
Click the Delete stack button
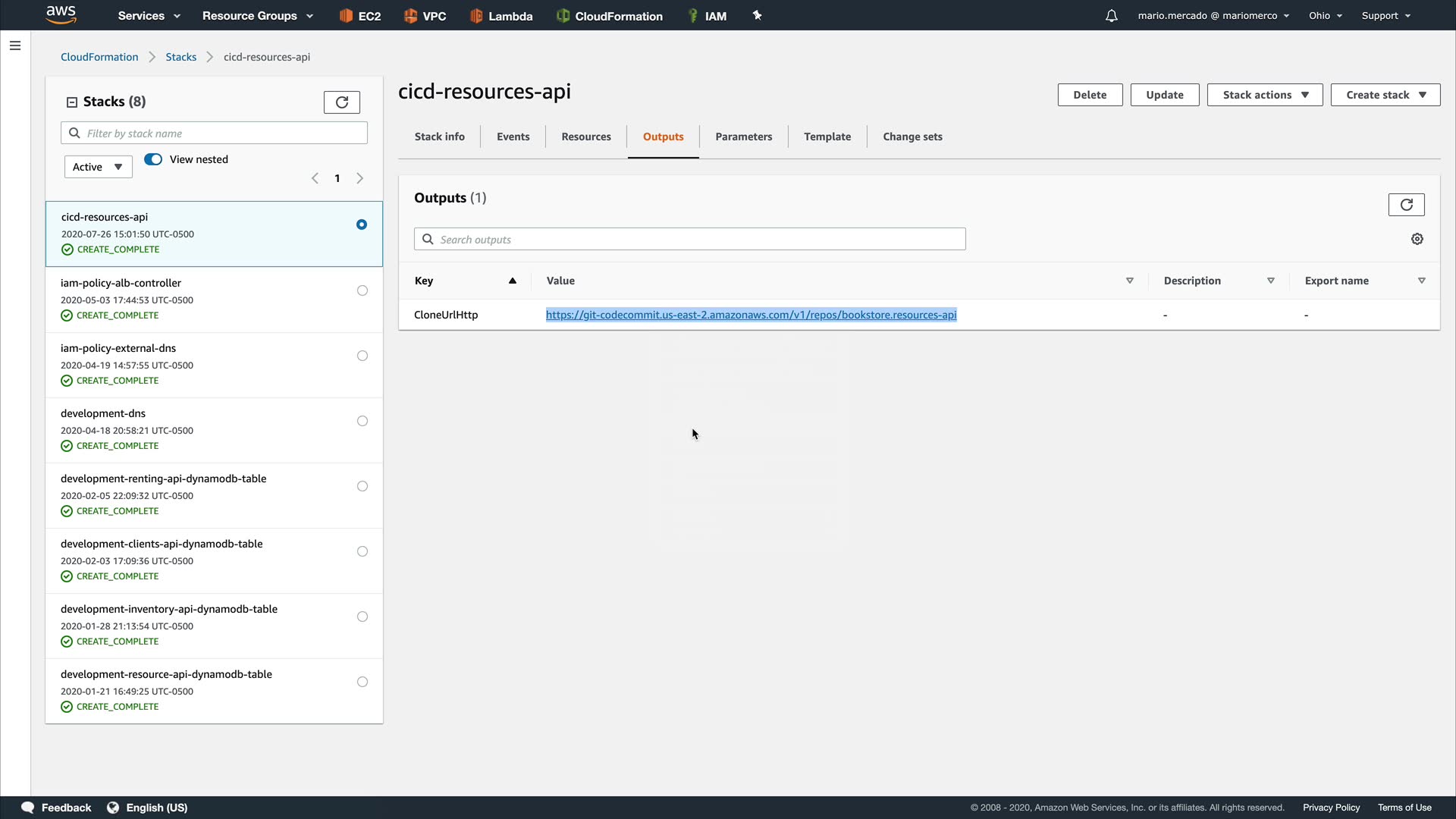pyautogui.click(x=1089, y=95)
